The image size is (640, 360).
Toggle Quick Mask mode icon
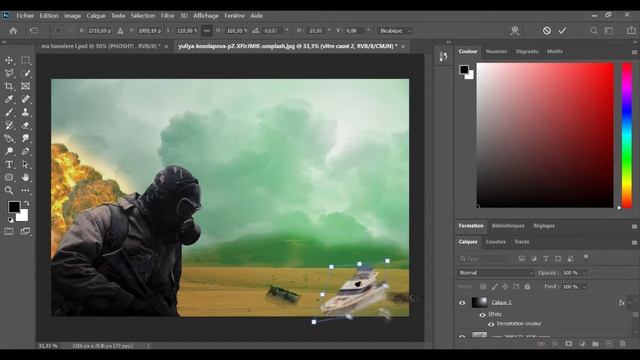9,231
